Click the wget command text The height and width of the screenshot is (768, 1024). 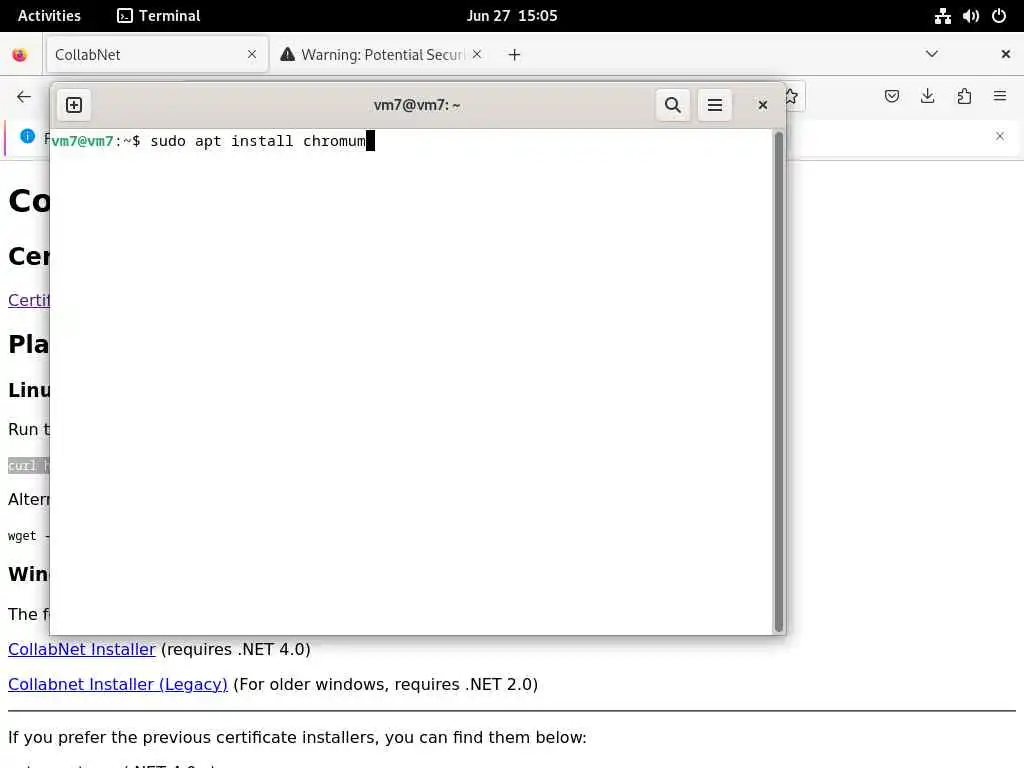(29, 536)
